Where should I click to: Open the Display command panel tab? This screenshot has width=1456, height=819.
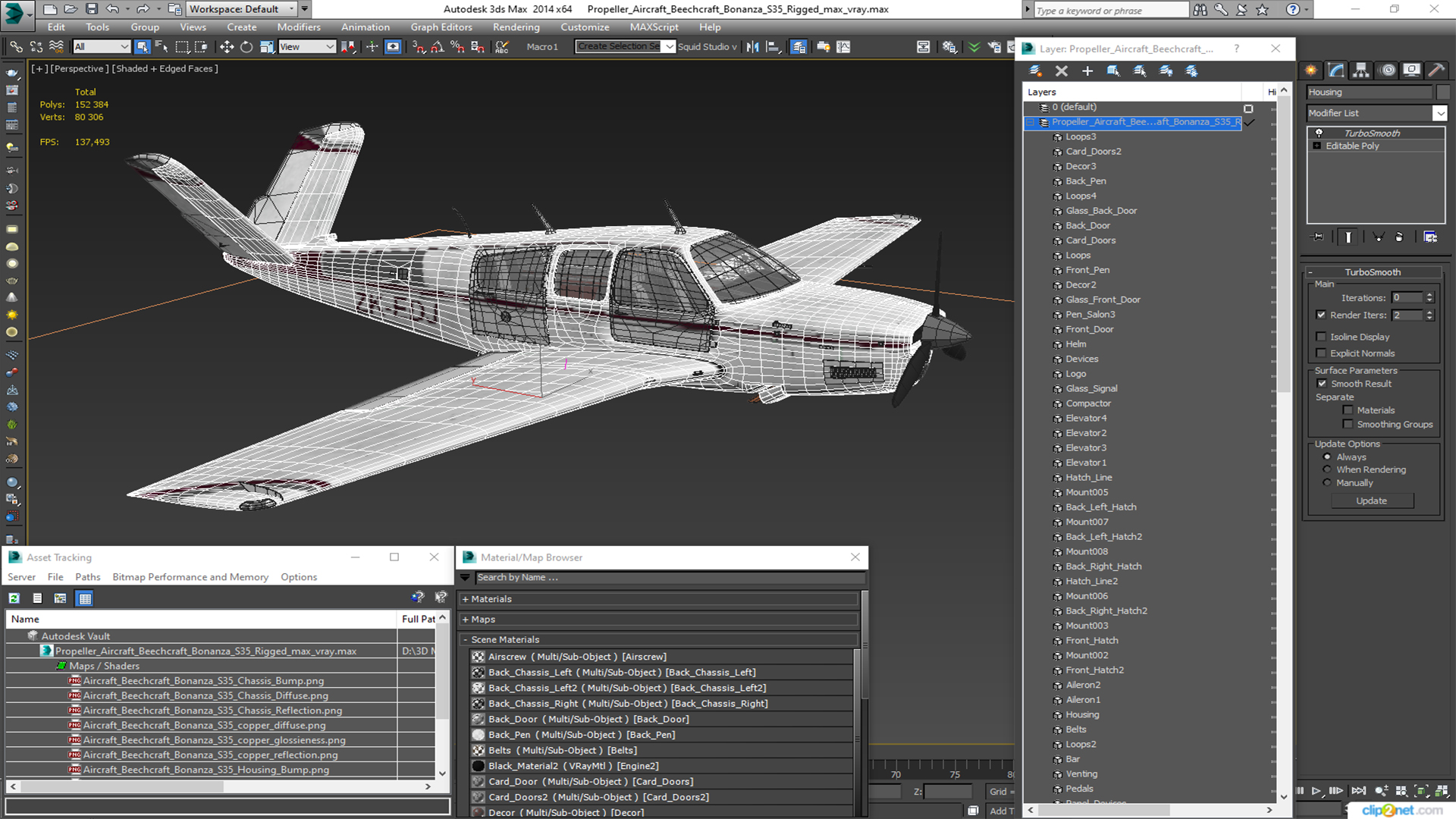pos(1411,71)
